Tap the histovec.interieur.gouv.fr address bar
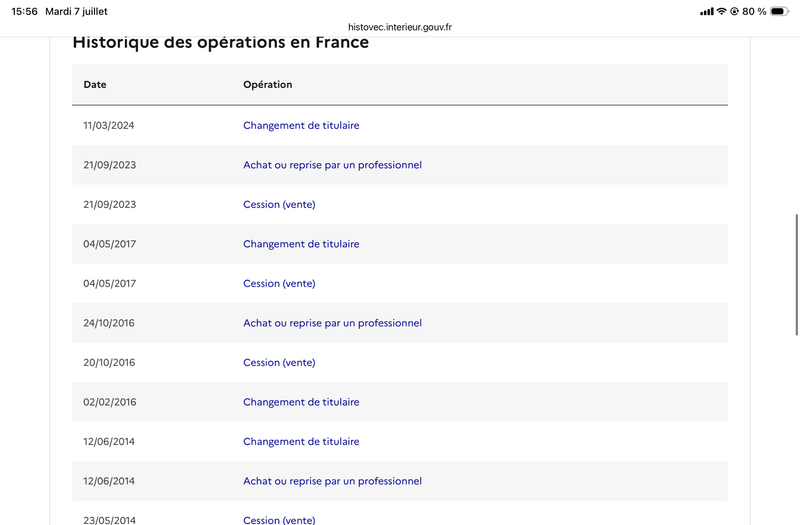Screen dimensions: 800x525 coord(400,27)
